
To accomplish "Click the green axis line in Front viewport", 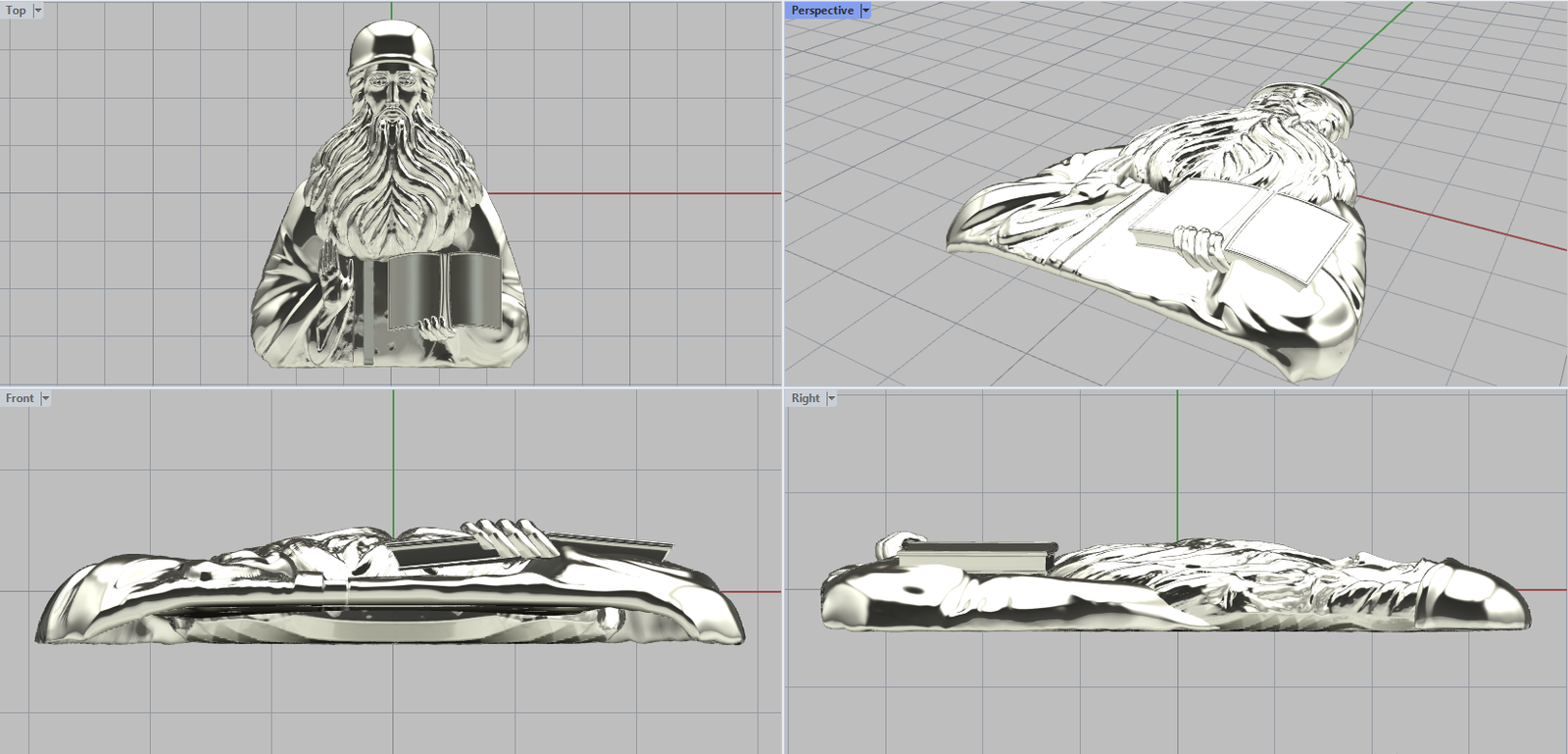I will [394, 461].
